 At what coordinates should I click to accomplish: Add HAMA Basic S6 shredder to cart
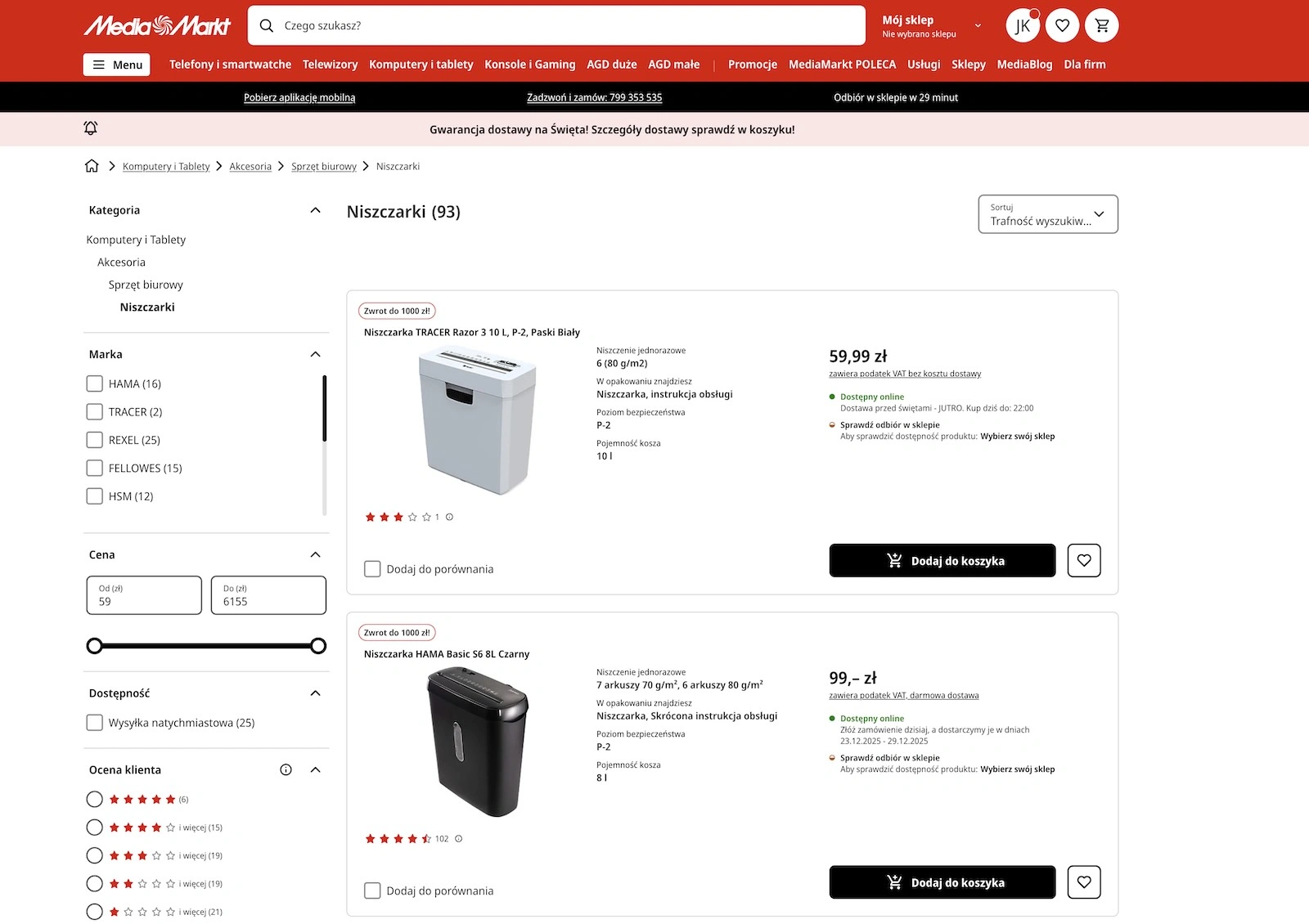pos(942,882)
